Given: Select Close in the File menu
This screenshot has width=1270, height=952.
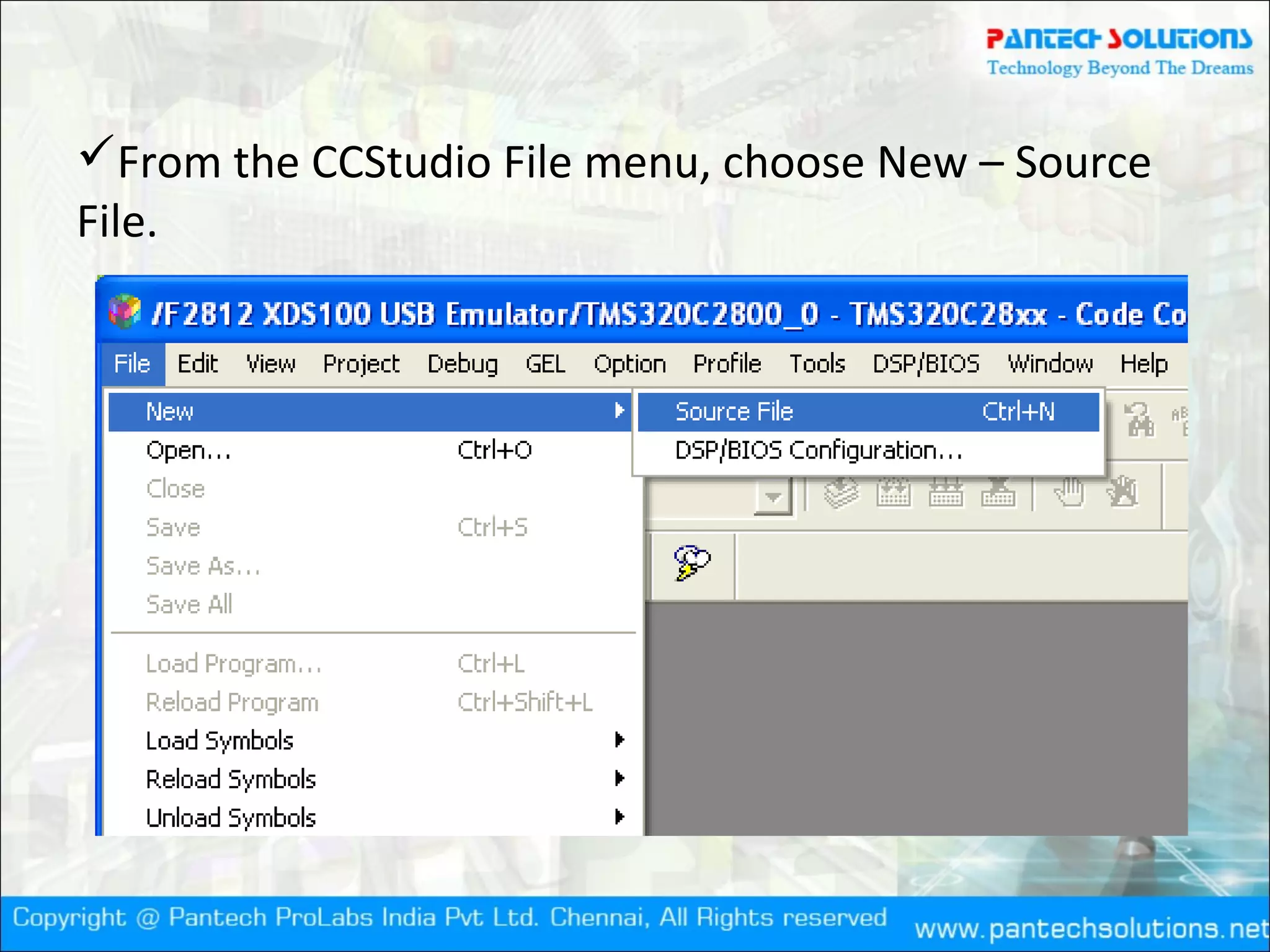Looking at the screenshot, I should (x=370, y=489).
